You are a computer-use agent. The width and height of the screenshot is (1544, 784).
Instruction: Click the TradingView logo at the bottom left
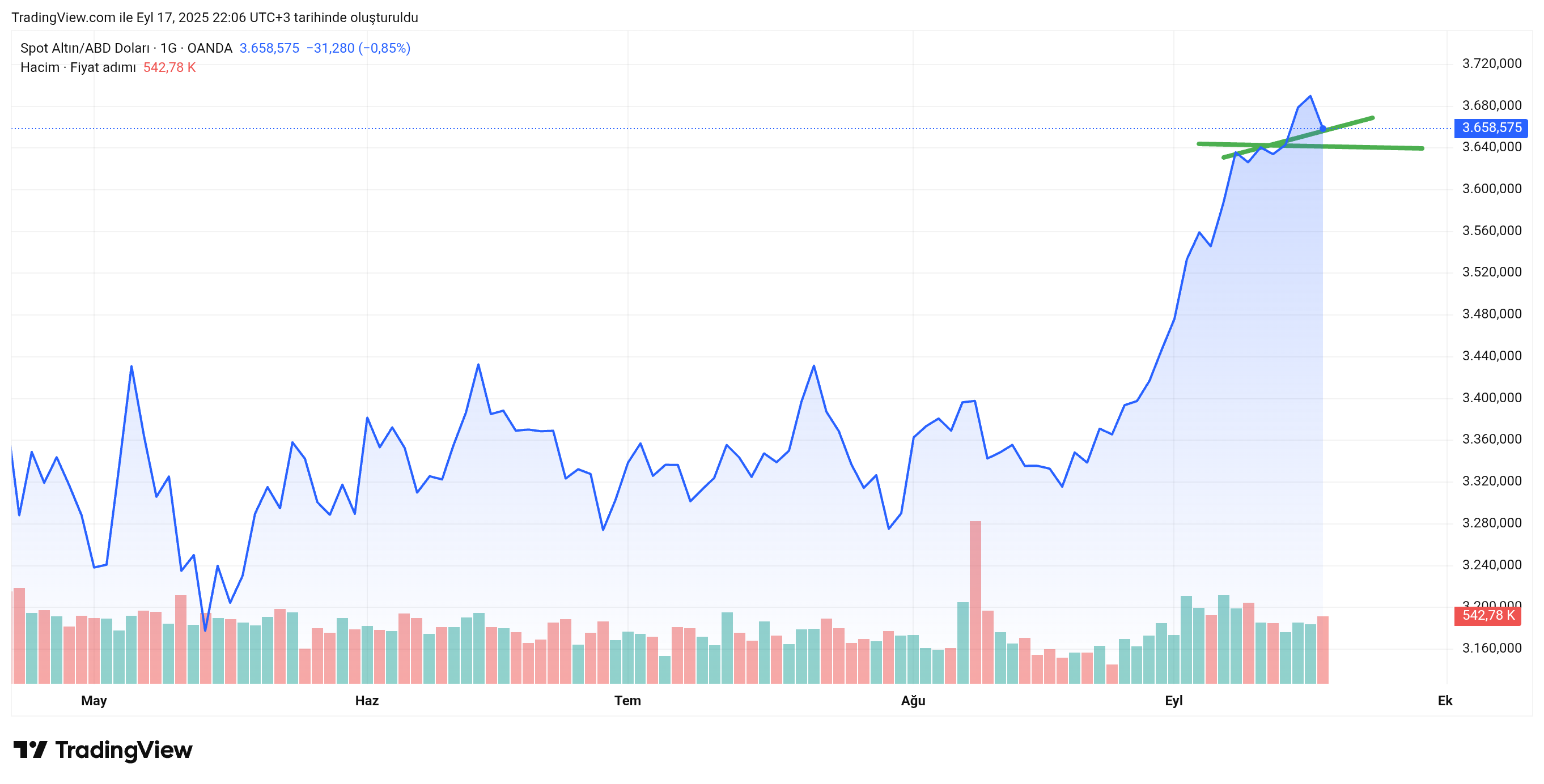103,750
